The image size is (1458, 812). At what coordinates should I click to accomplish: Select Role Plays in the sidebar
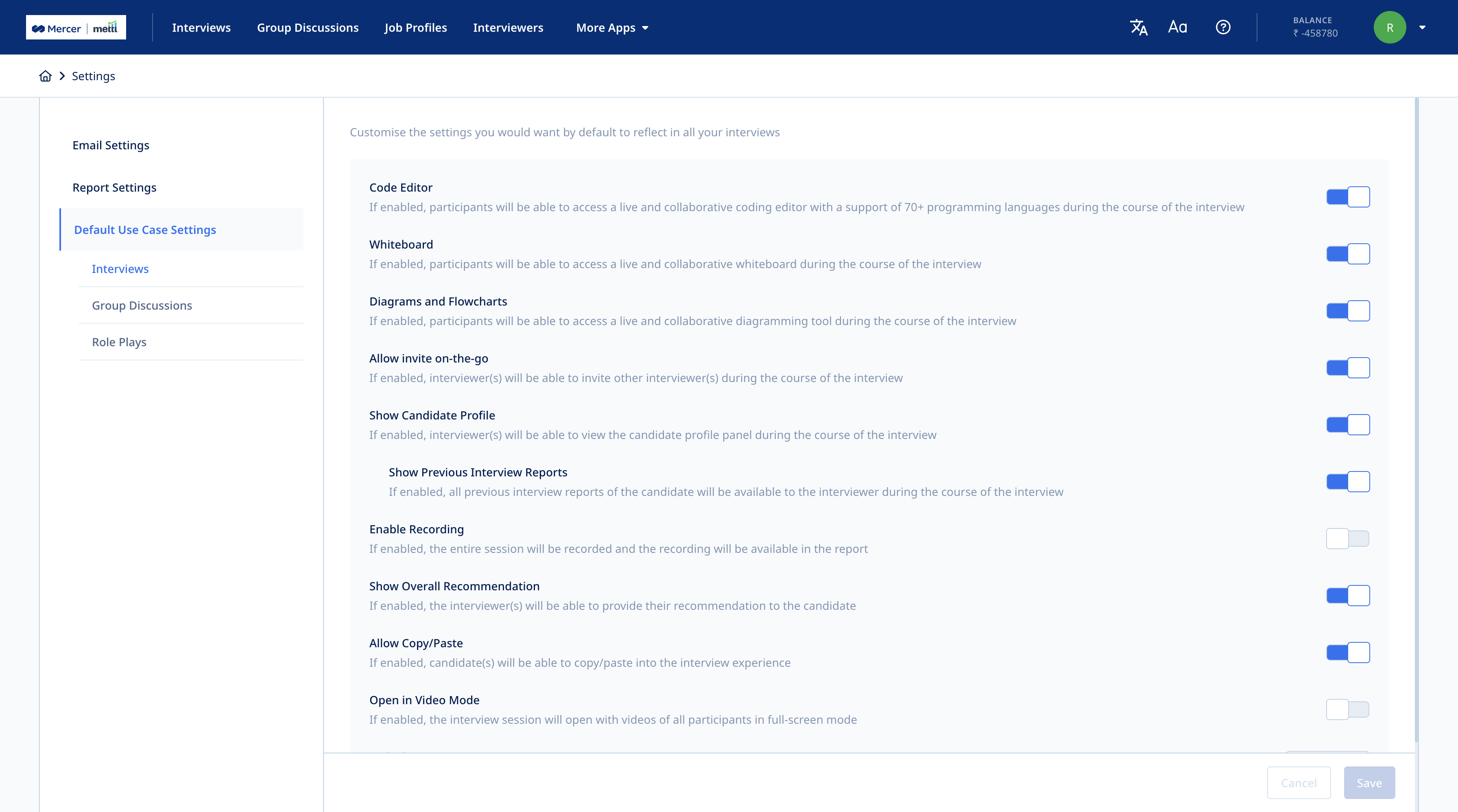[x=119, y=342]
